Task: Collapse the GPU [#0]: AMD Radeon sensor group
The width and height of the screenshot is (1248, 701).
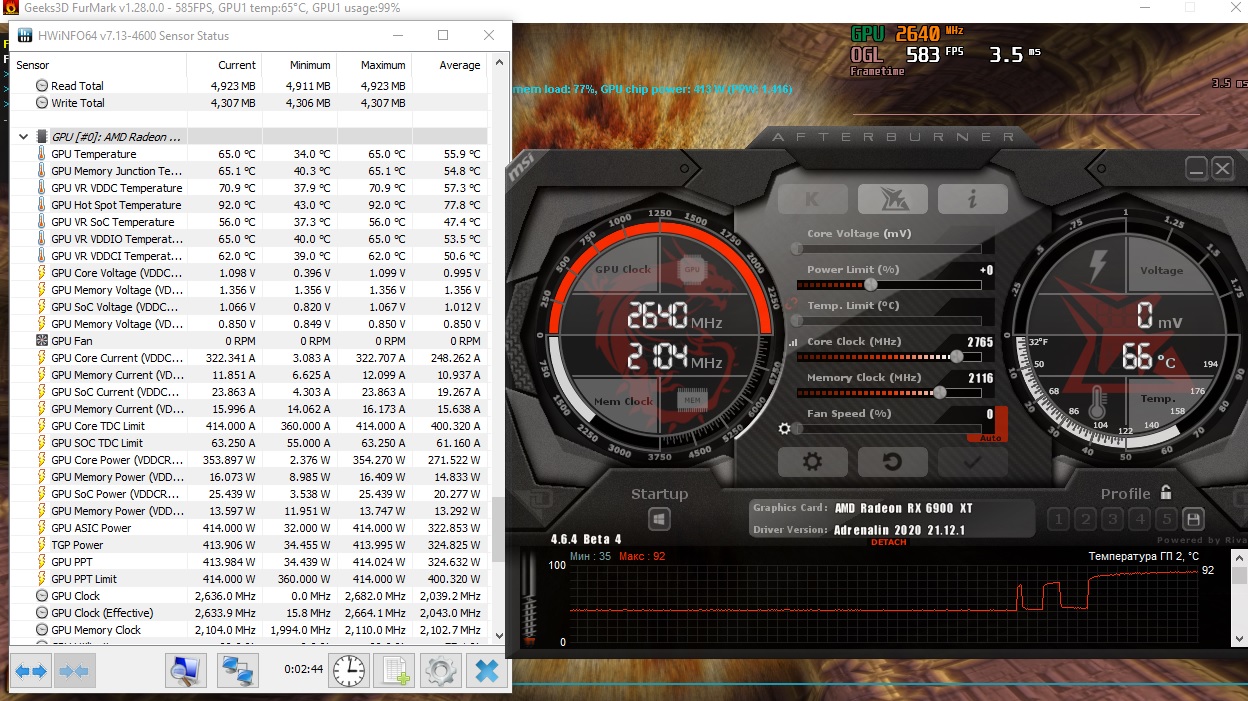Action: (24, 136)
